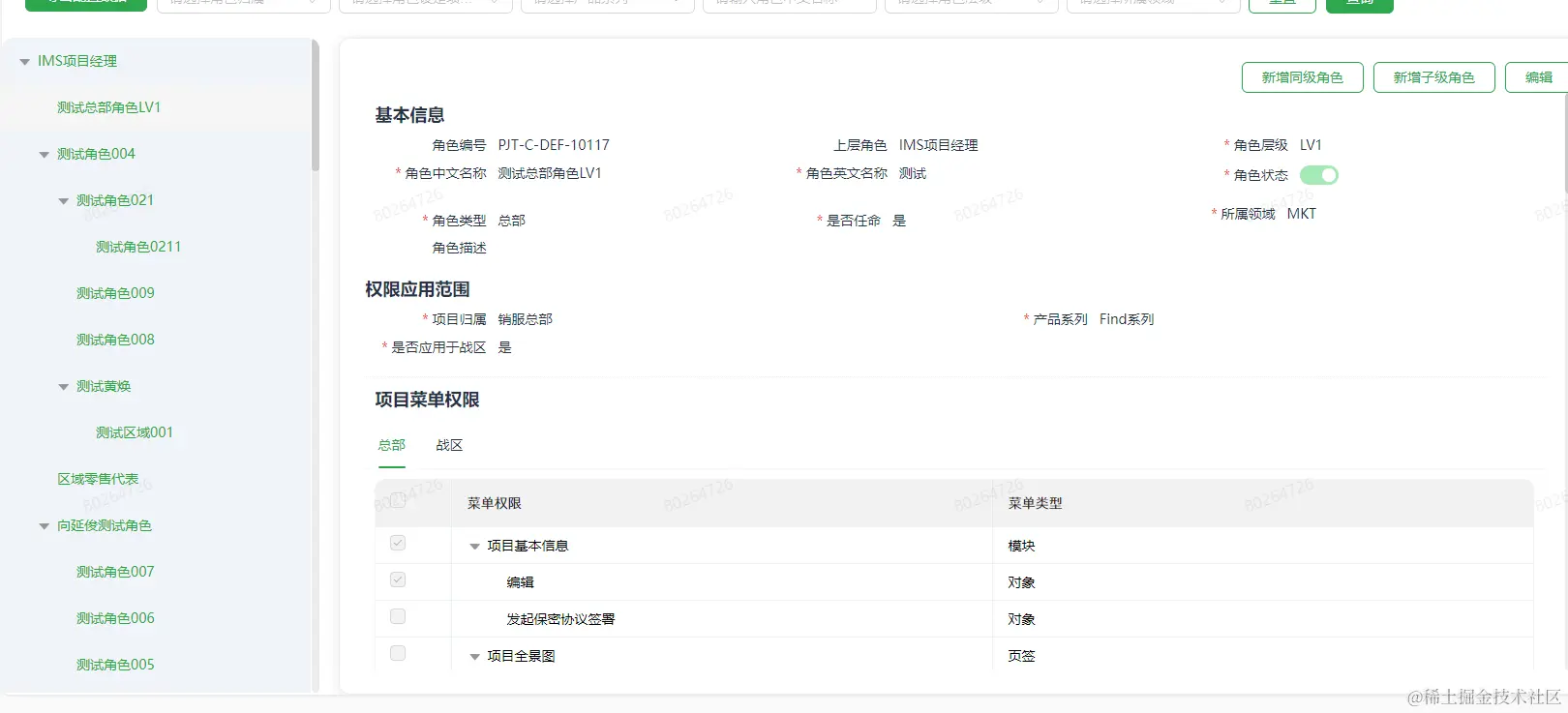Select 测试角色009 in the role tree
The image size is (1568, 713).
[x=115, y=293]
